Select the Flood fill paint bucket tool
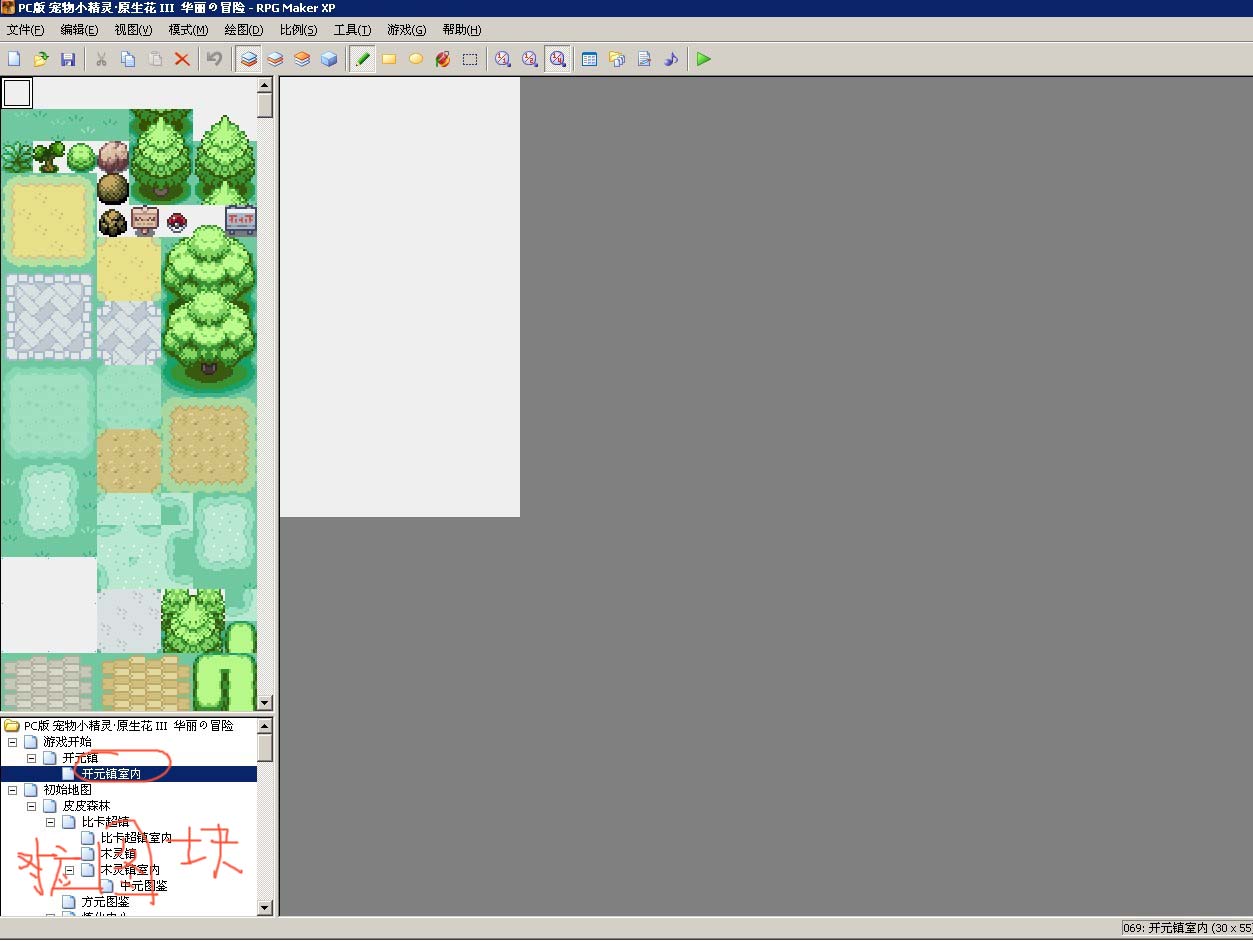 [443, 59]
